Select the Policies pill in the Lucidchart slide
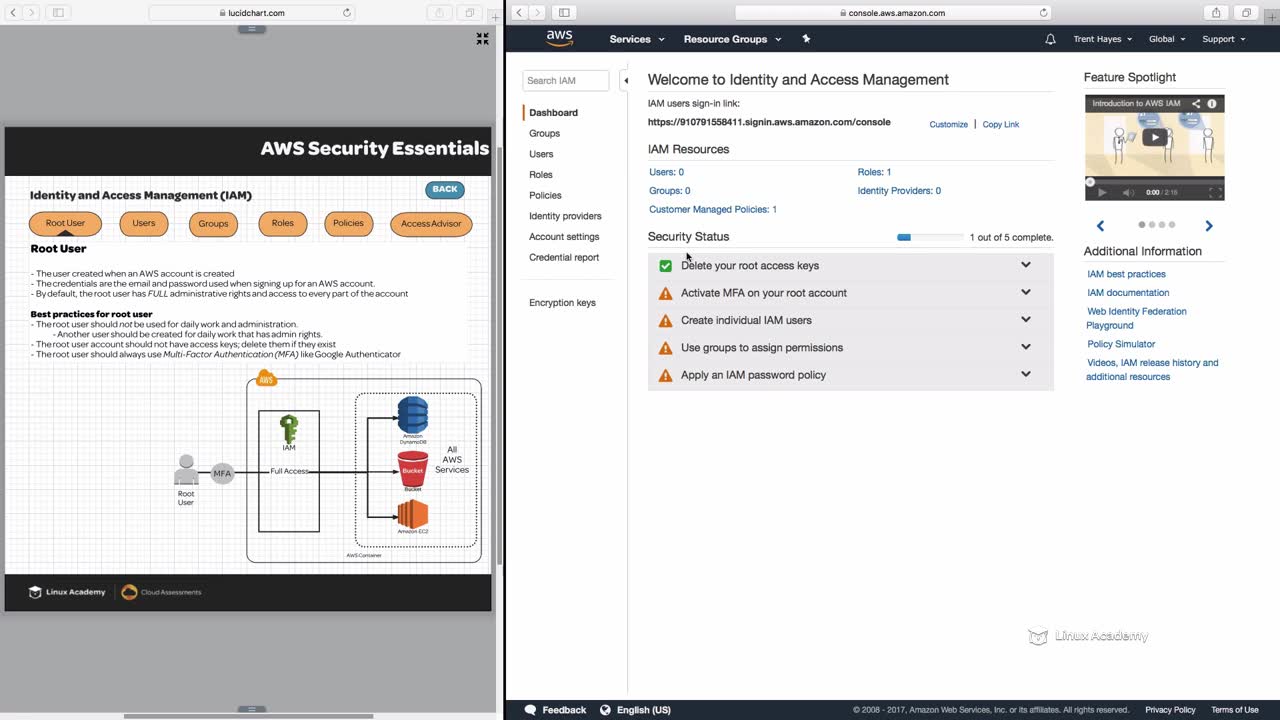The image size is (1280, 720). [348, 223]
